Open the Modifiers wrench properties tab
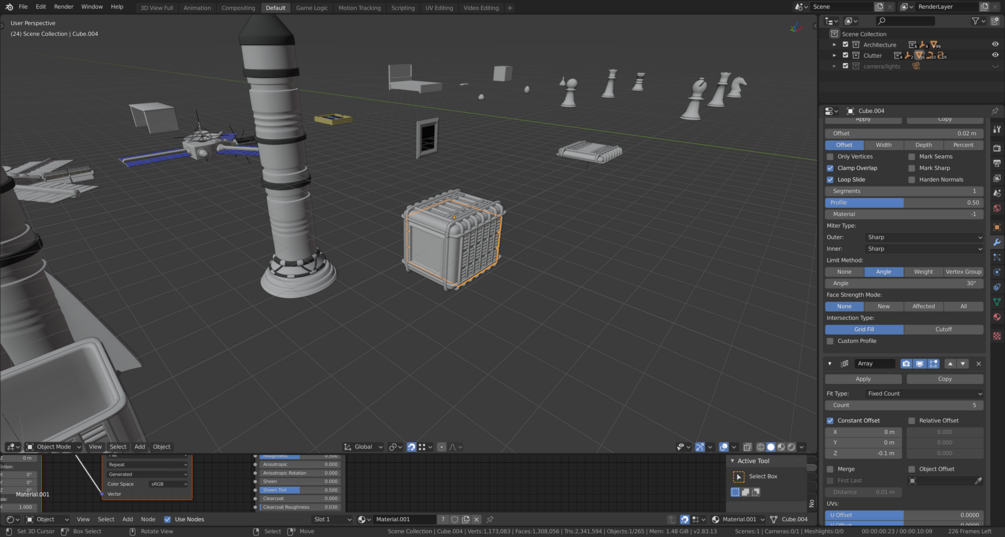This screenshot has width=1005, height=537. click(x=997, y=242)
